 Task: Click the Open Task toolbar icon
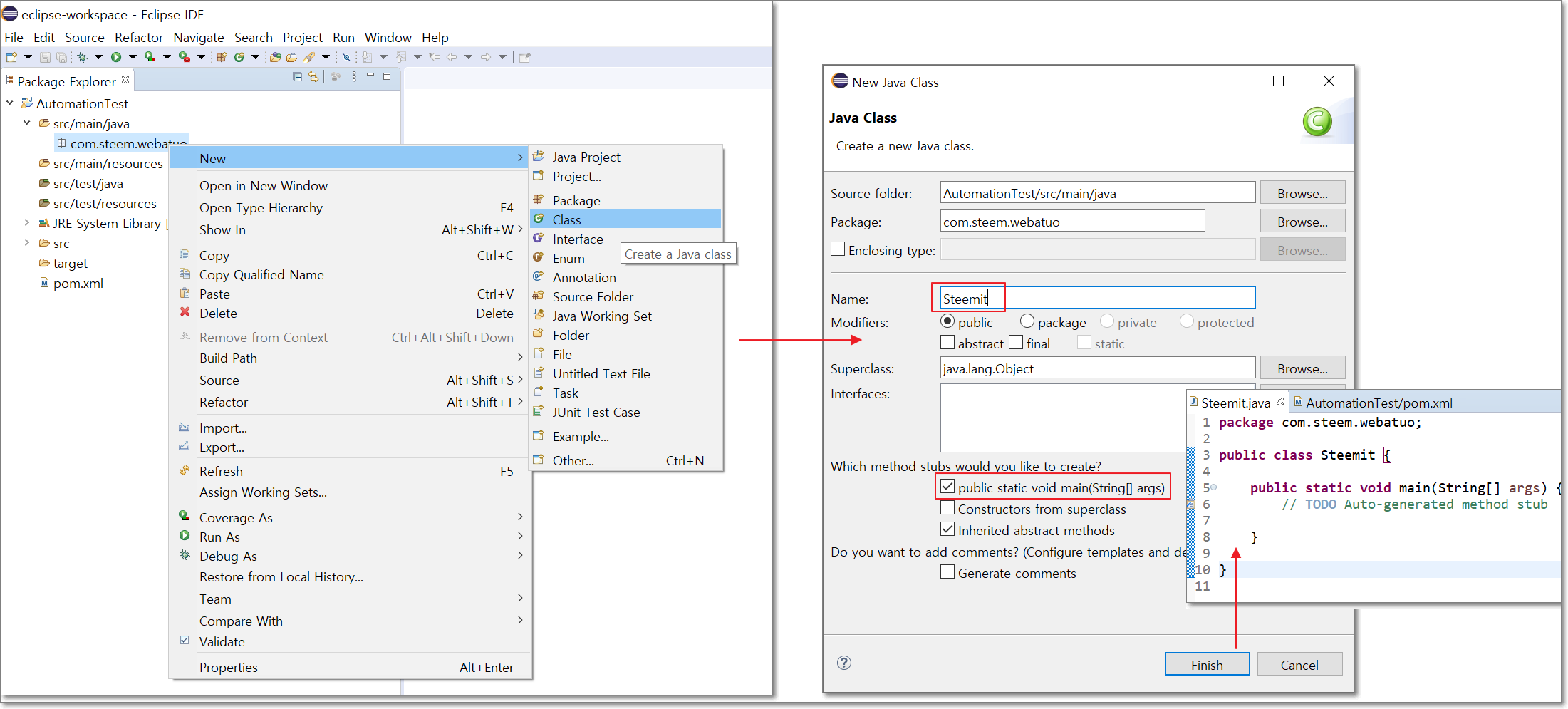coord(291,57)
